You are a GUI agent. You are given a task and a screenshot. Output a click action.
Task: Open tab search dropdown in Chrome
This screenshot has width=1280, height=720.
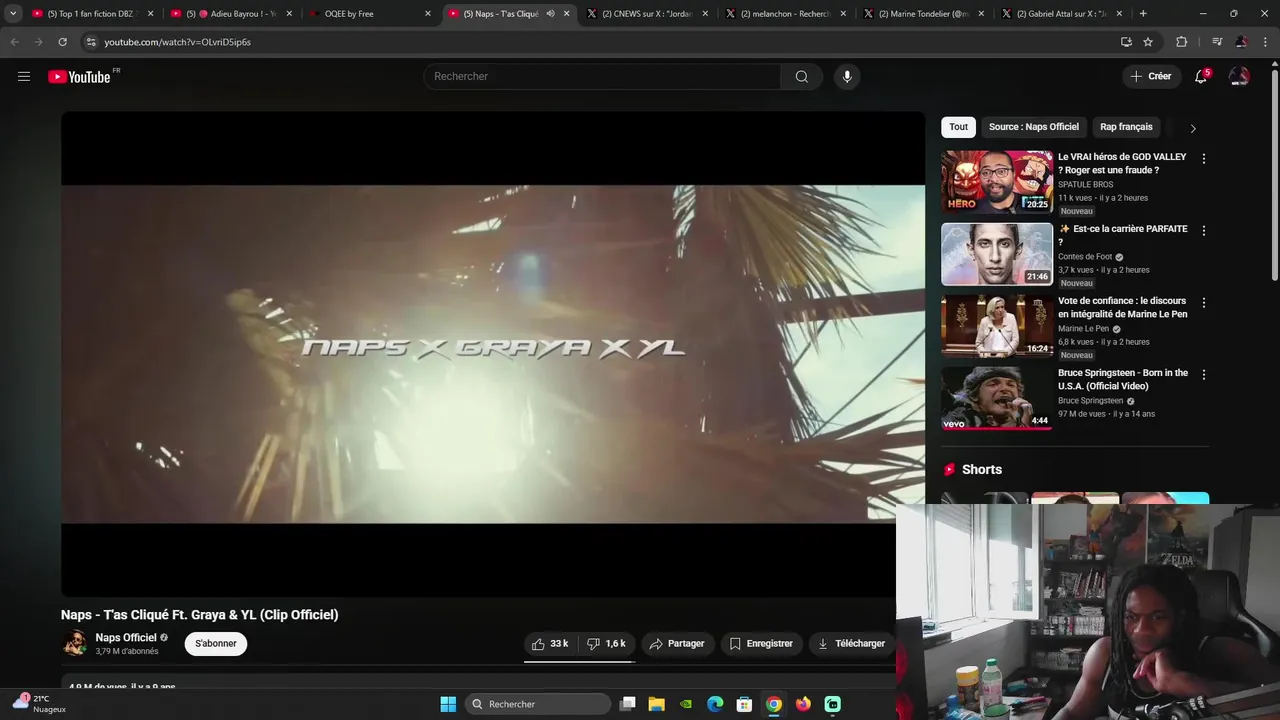(x=13, y=14)
